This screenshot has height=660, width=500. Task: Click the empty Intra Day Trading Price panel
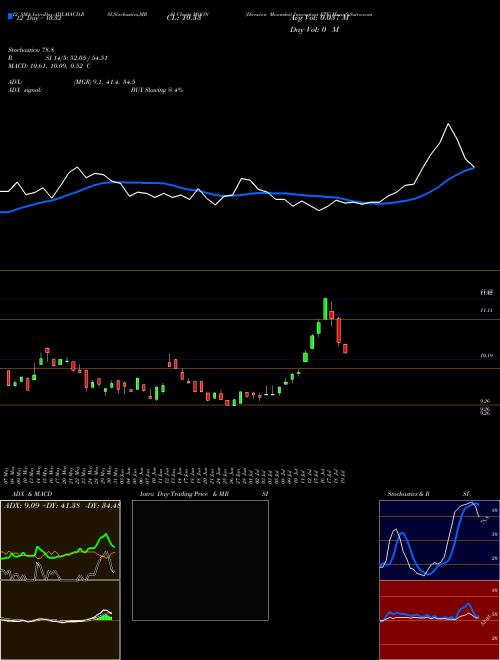point(200,560)
